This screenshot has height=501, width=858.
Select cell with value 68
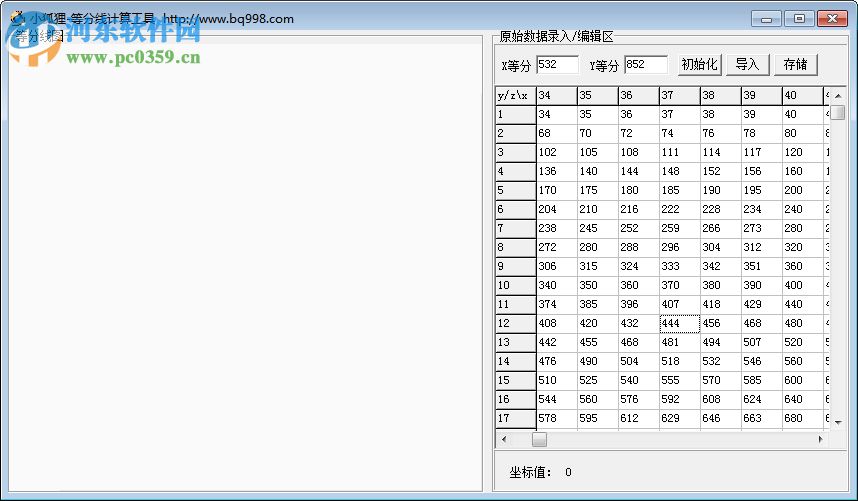coord(556,133)
